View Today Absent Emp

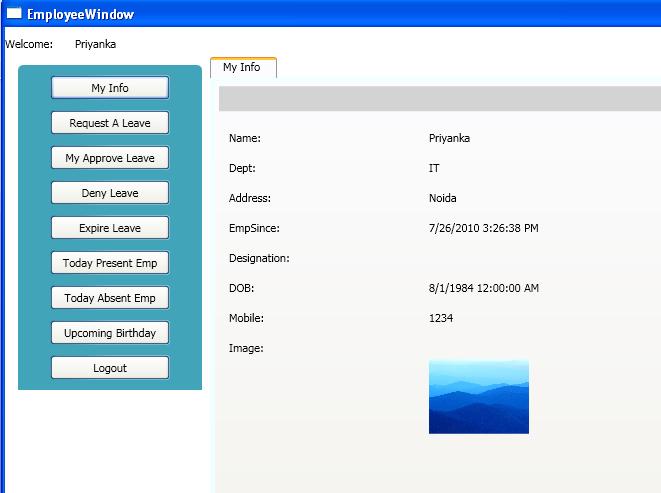(x=110, y=298)
